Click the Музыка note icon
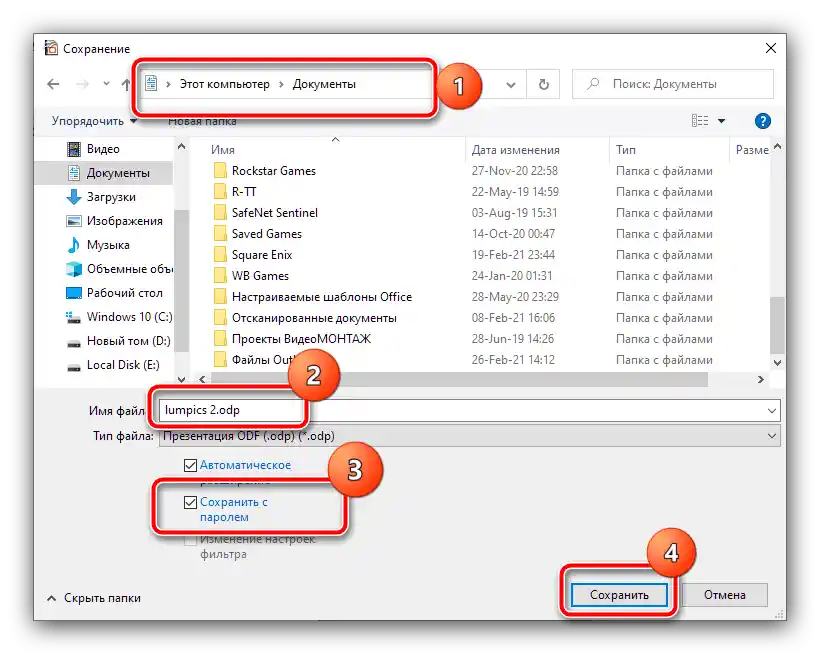The height and width of the screenshot is (654, 820). (x=74, y=245)
